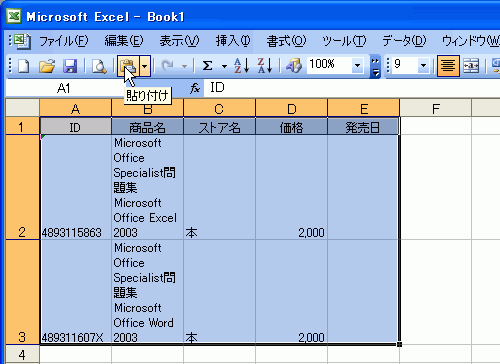Open the データ(D) menu
The height and width of the screenshot is (364, 500).
[404, 41]
